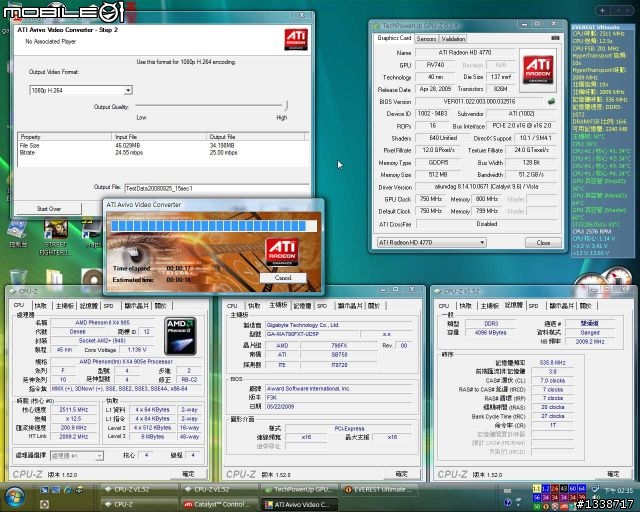The image size is (640, 512).
Task: Open SPD tab in middle CPU-Z window
Action: (322, 305)
